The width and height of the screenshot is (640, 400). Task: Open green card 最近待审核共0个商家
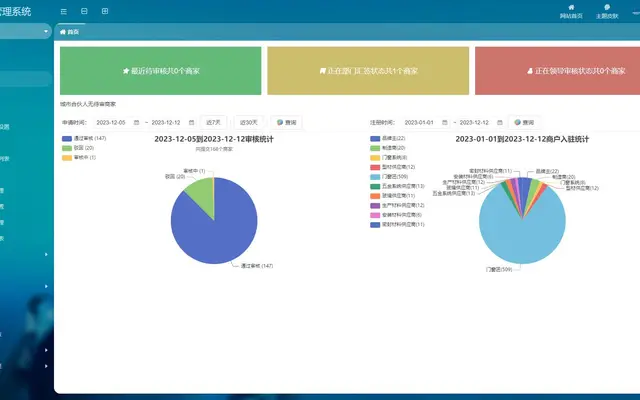coord(160,71)
